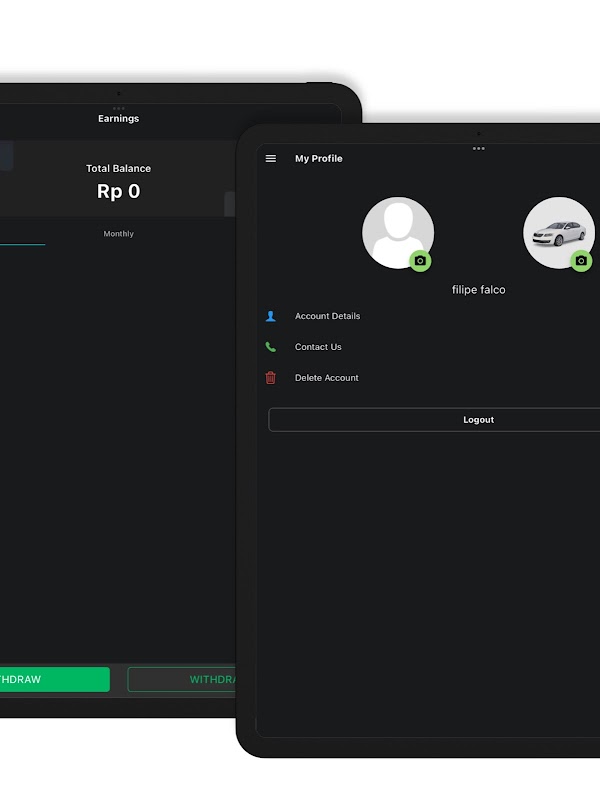This screenshot has height=800, width=600.
Task: Switch to the Monthly tab in Earnings
Action: coord(118,234)
